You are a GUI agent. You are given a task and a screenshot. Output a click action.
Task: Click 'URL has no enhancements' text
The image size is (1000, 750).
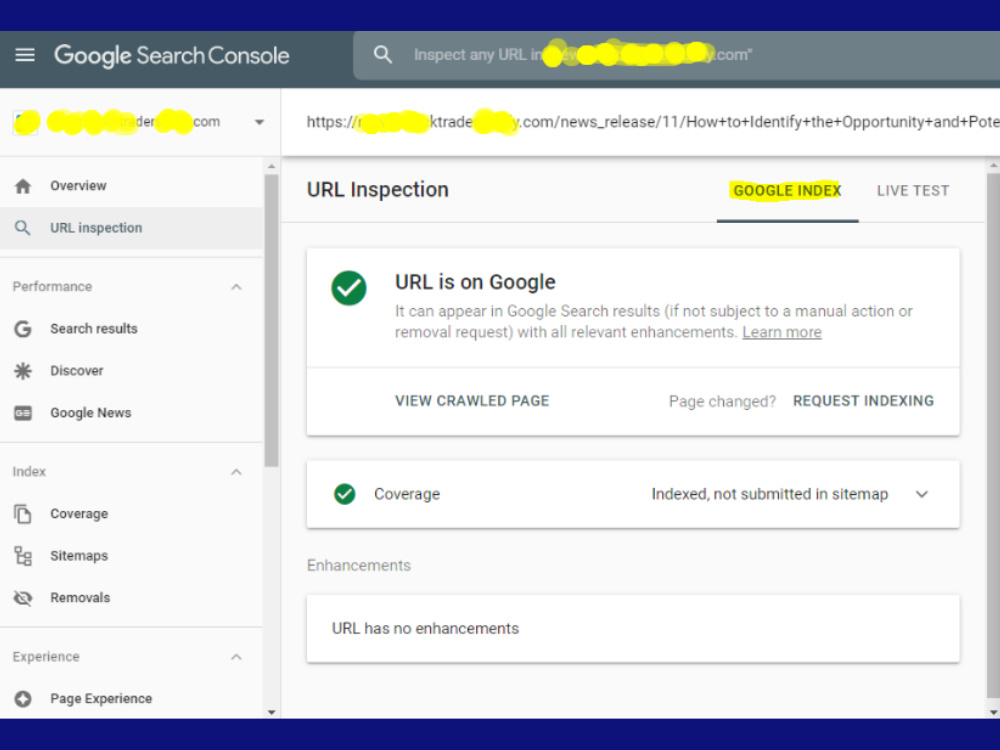click(x=425, y=629)
